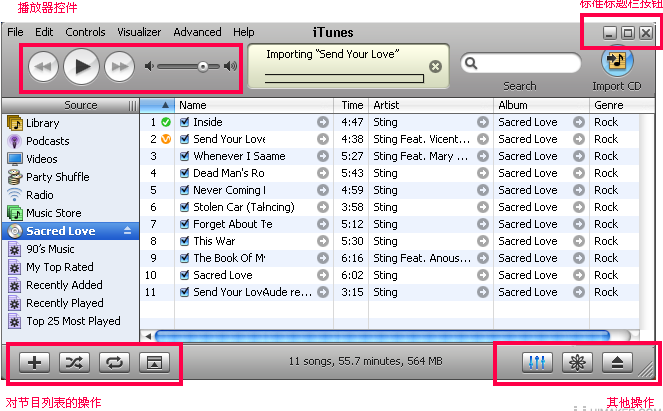This screenshot has height=411, width=663.
Task: Cancel importing with the X button
Action: point(436,66)
